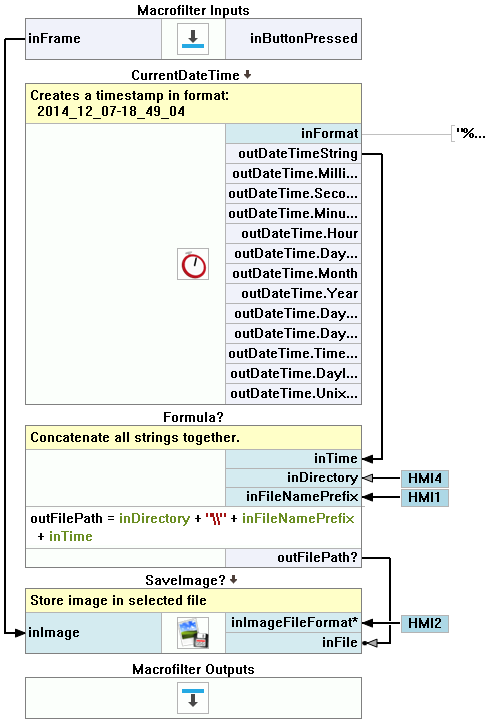This screenshot has height=724, width=500.
Task: Select the HMI2 connection label
Action: 424,623
